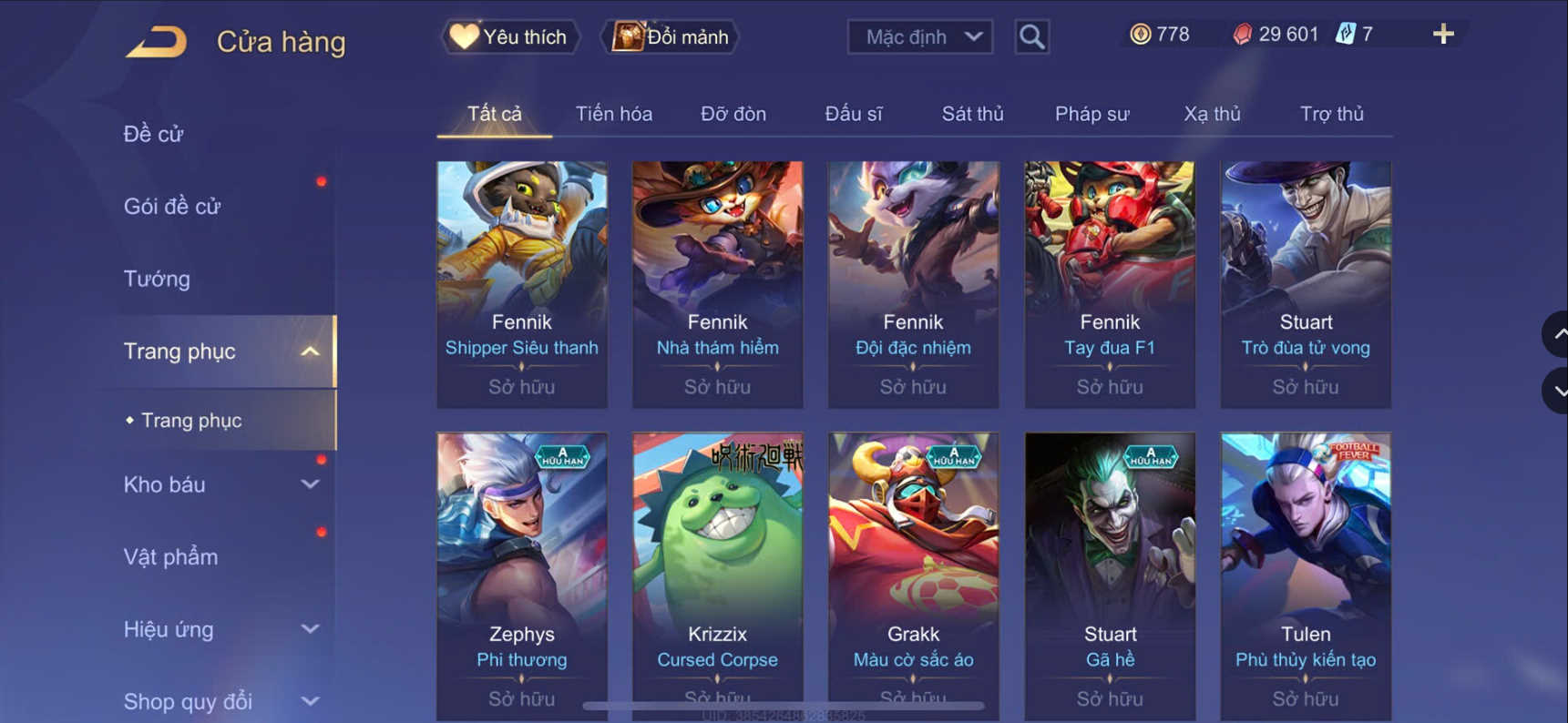Tap the plus icon to add currency
Image resolution: width=1568 pixels, height=723 pixels.
click(1443, 35)
